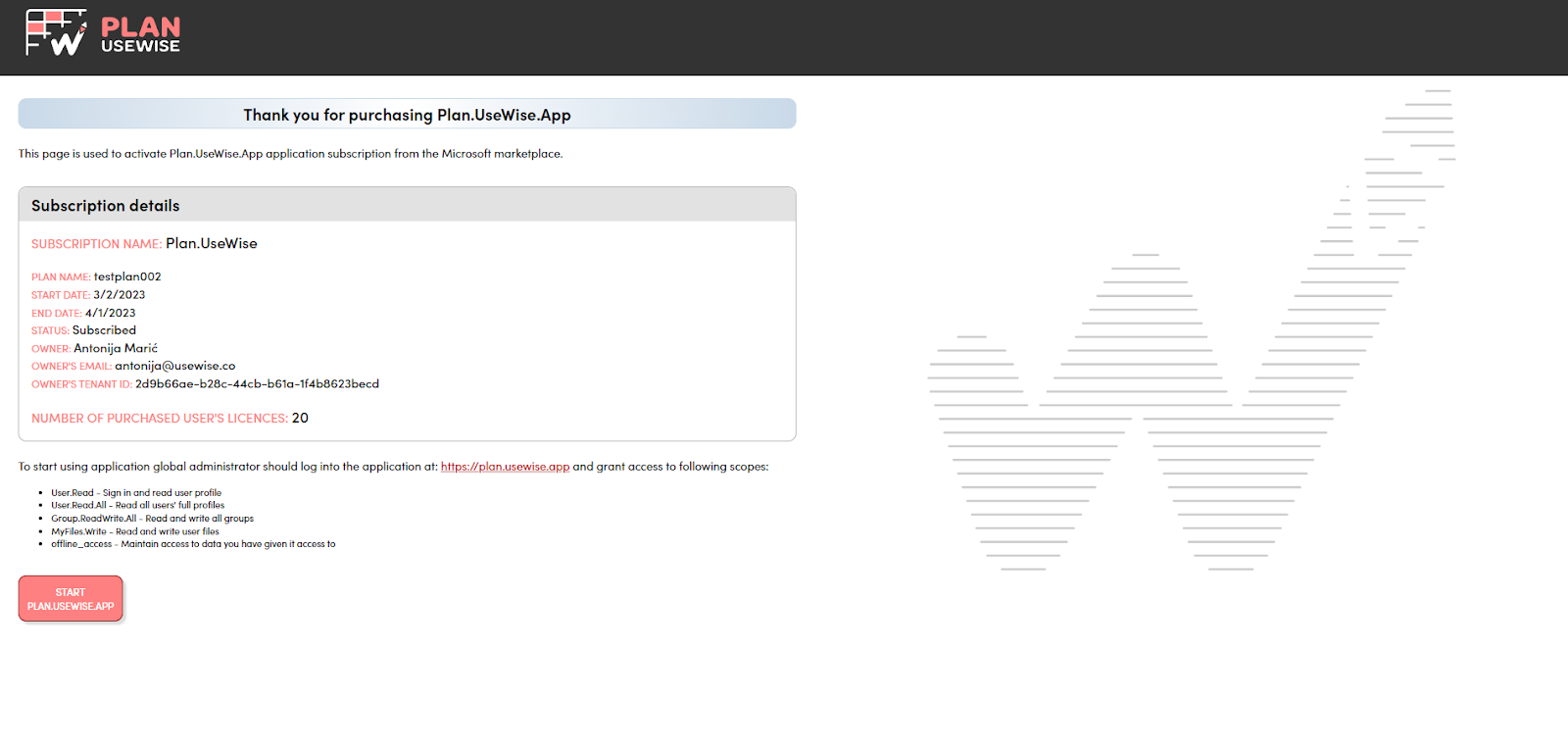1568x751 pixels.
Task: Click the 'SUBSCRIPTION NAME:' label
Action: (x=96, y=244)
